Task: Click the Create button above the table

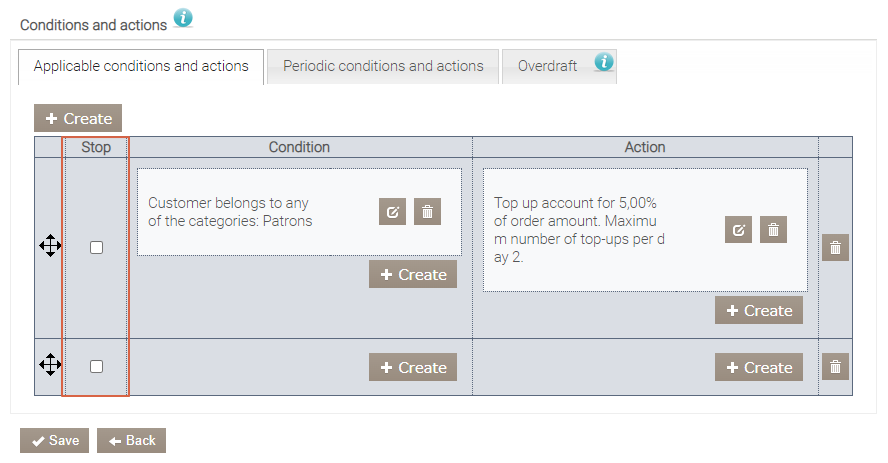Action: (x=78, y=118)
